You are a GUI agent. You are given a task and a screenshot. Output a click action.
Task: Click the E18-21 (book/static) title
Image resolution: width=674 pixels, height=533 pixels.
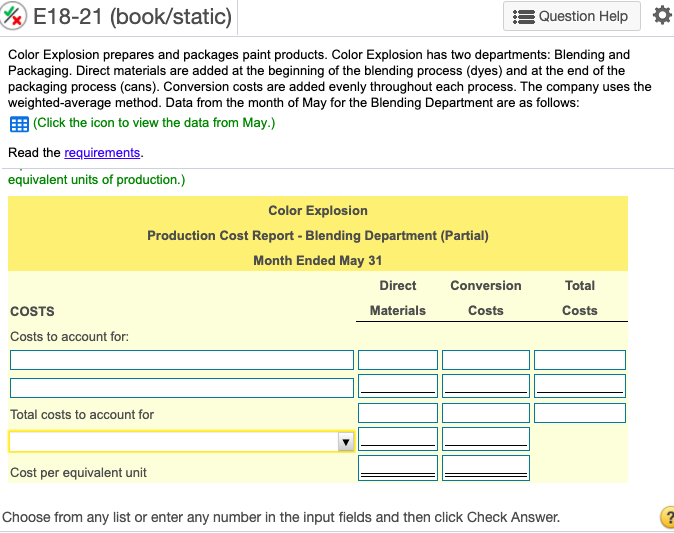click(x=132, y=17)
